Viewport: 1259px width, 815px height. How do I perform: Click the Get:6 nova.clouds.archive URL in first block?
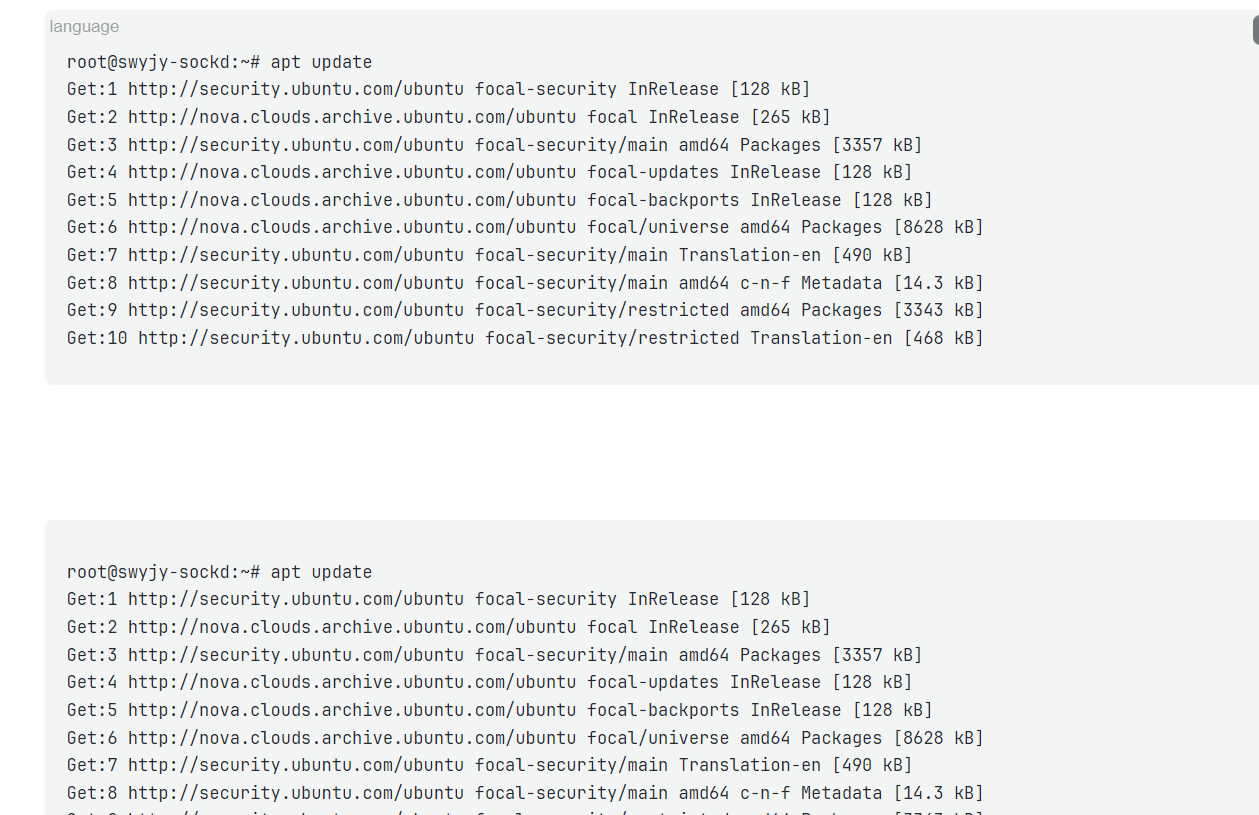tap(352, 227)
